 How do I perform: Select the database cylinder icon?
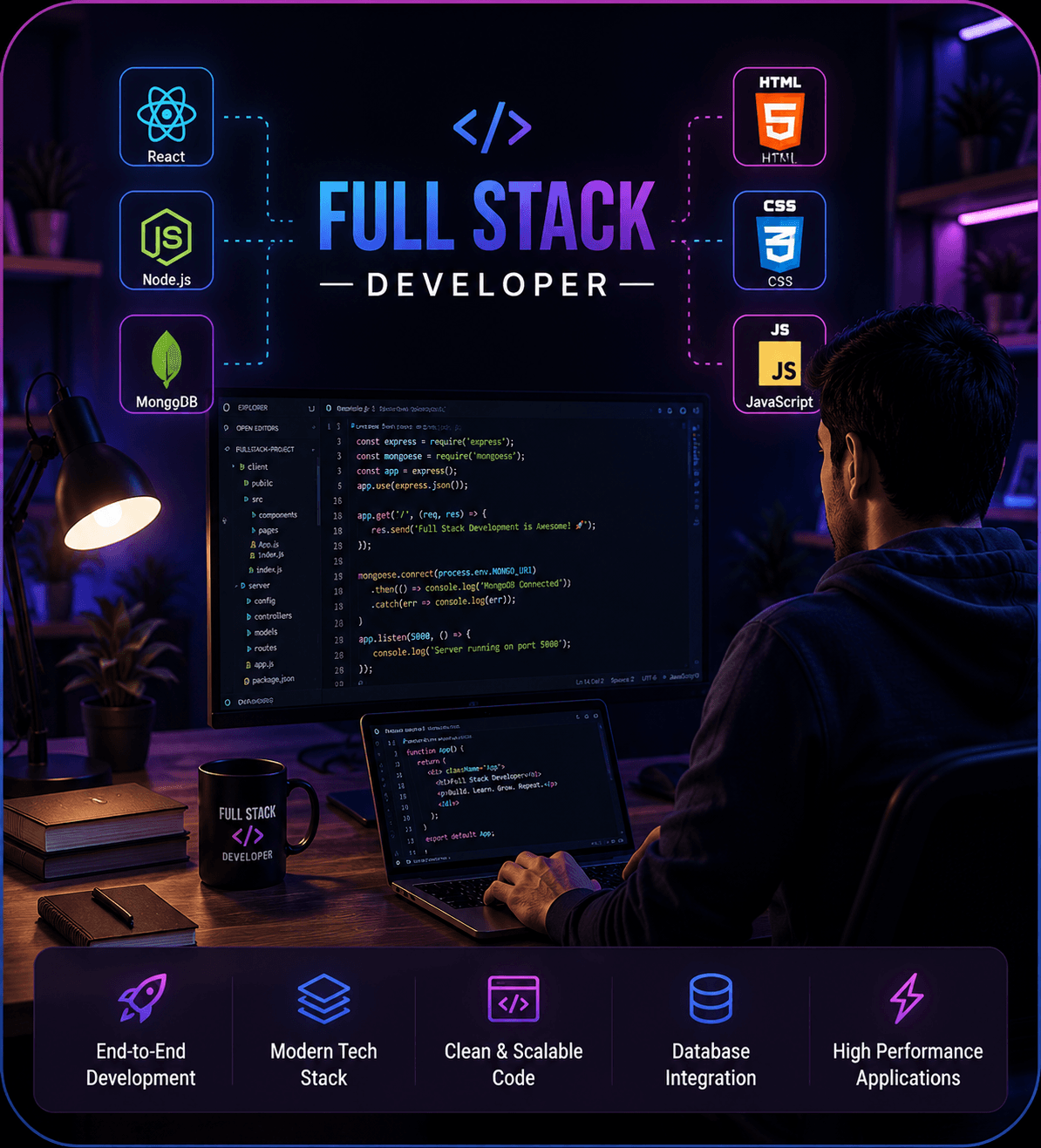711,998
